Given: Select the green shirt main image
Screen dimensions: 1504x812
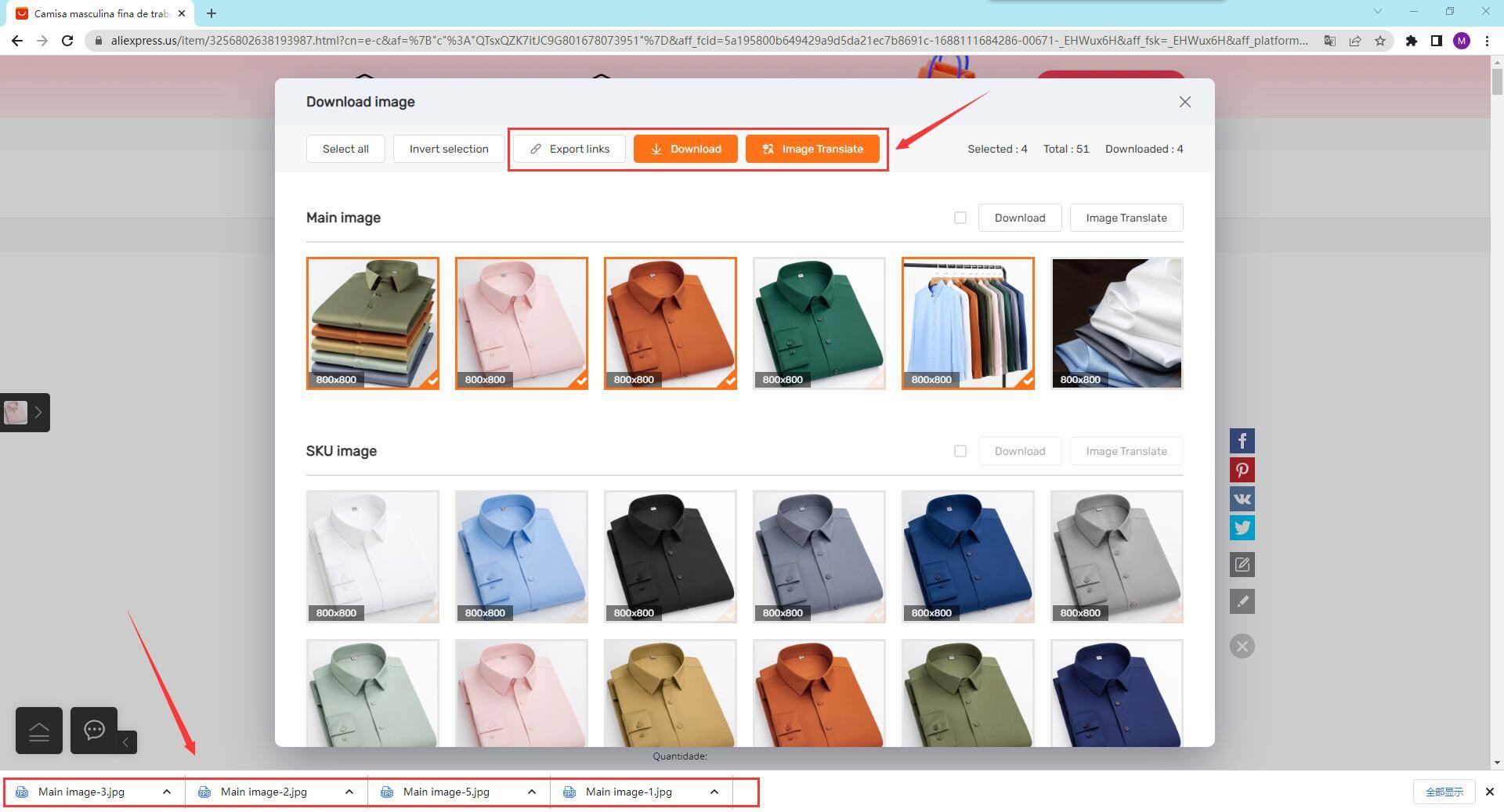Looking at the screenshot, I should click(819, 323).
